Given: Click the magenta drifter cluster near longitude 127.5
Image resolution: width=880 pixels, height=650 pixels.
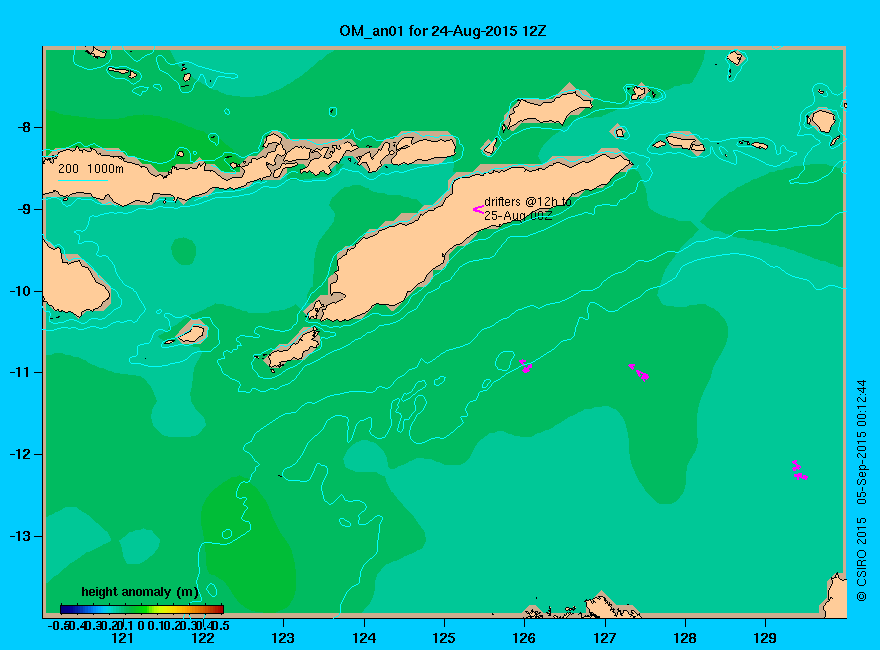Looking at the screenshot, I should tap(639, 372).
